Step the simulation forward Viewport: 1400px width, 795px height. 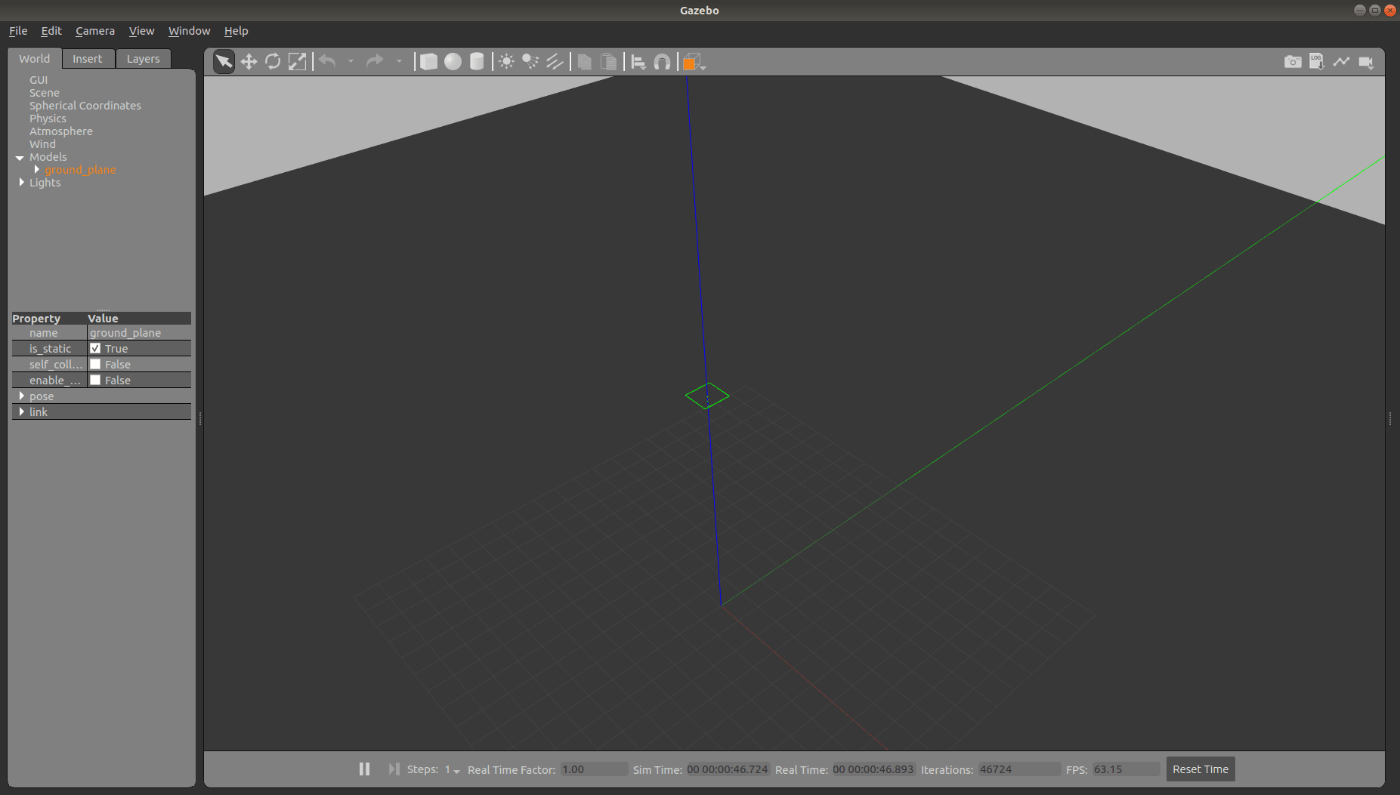[x=394, y=769]
